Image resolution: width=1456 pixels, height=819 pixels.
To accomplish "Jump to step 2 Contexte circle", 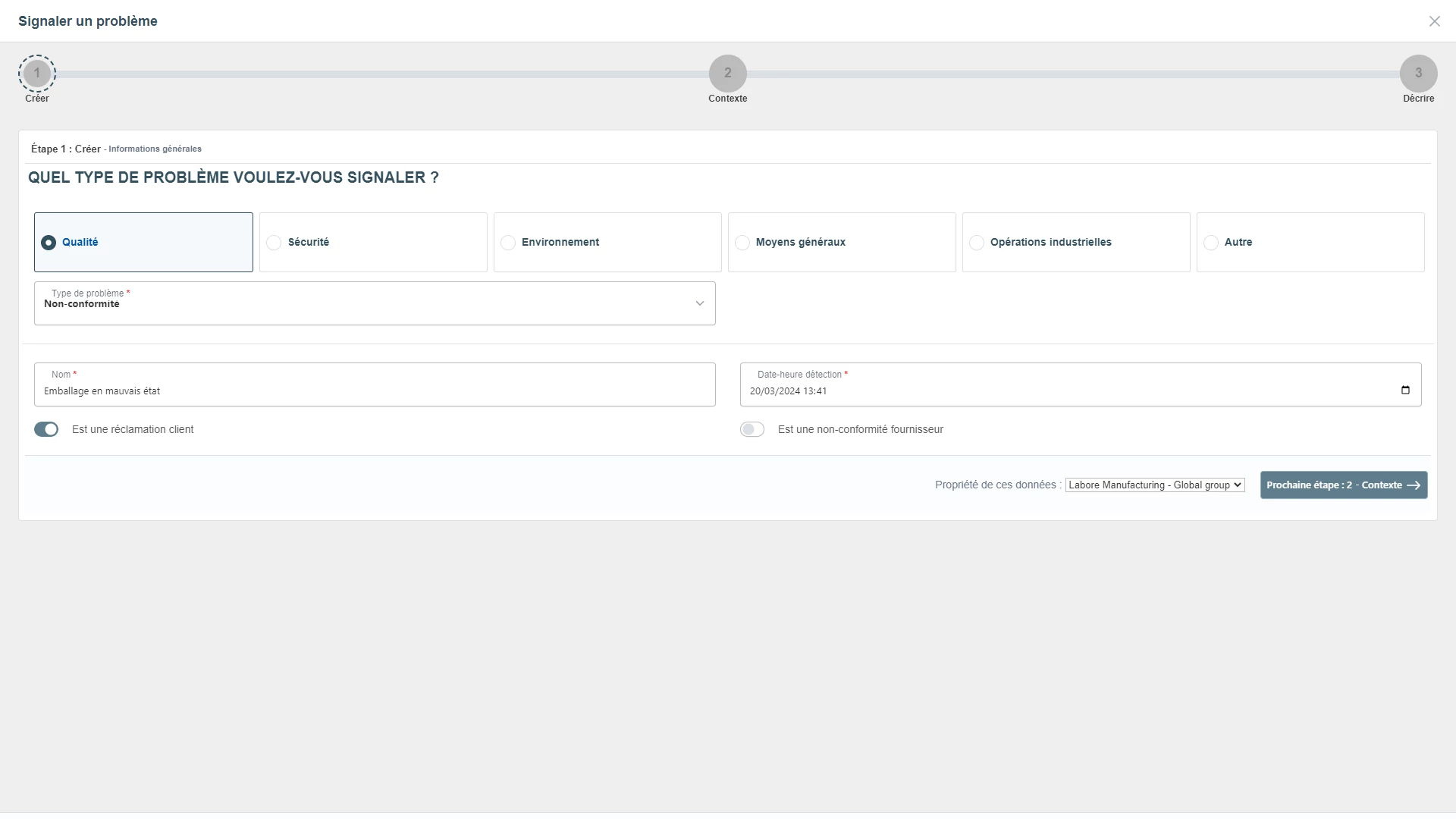I will (x=728, y=74).
